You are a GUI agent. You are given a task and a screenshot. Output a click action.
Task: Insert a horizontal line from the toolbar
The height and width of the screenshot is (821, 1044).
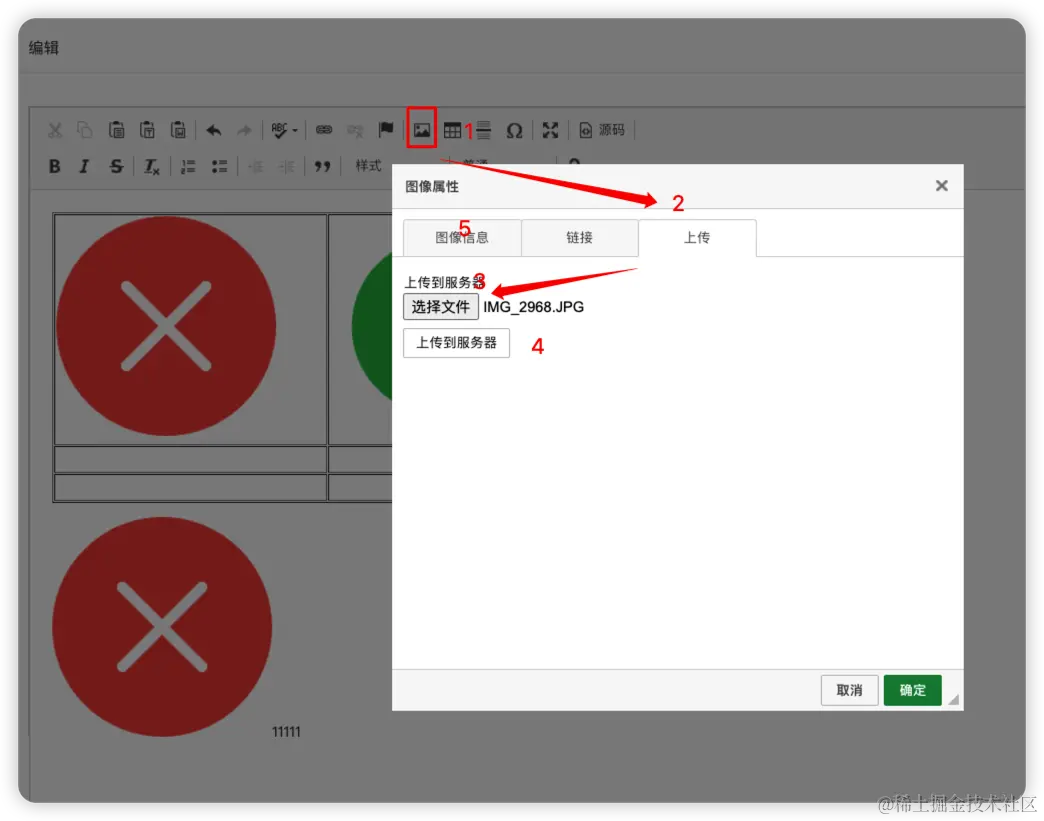pos(484,130)
